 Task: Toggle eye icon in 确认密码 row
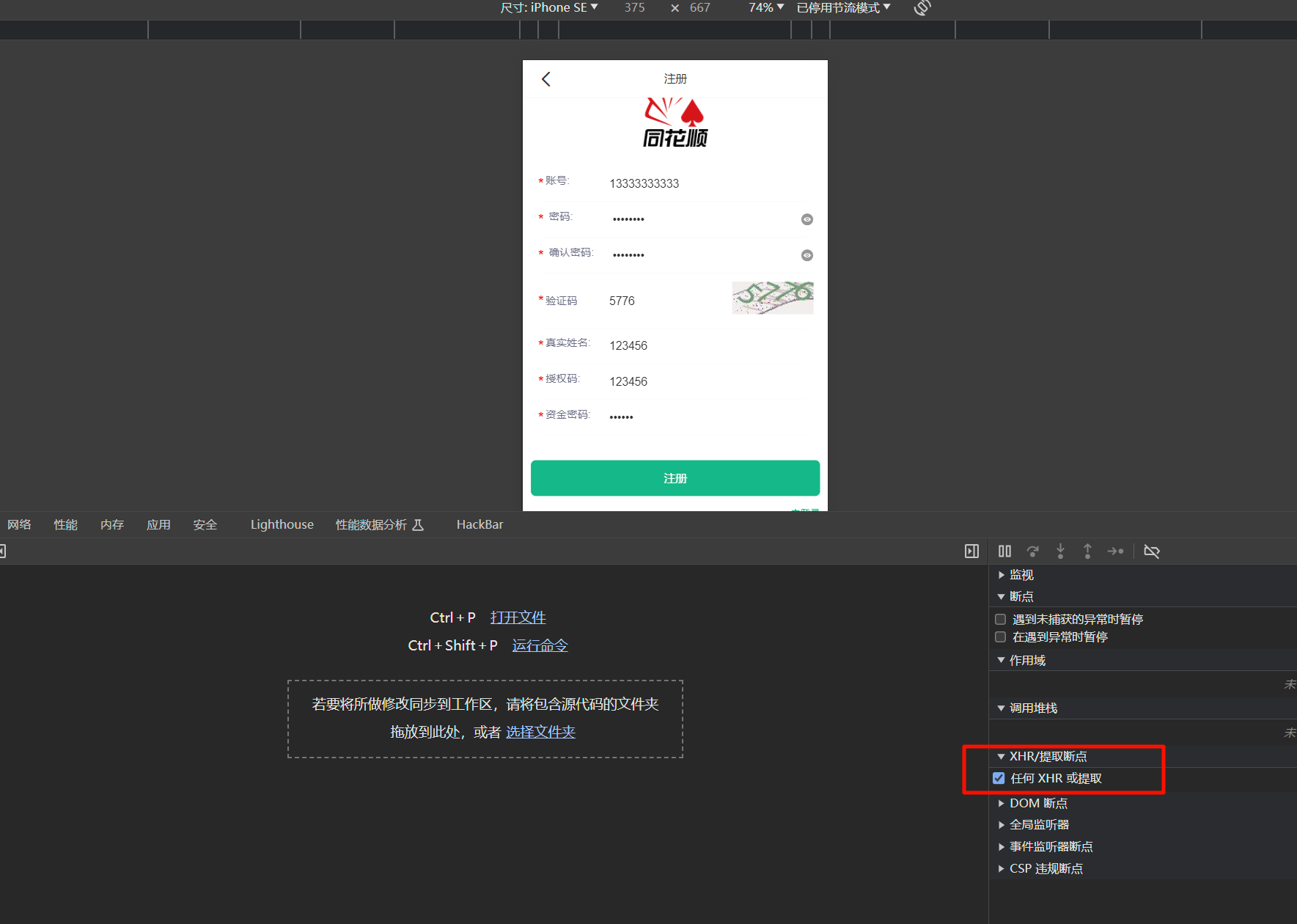click(807, 255)
